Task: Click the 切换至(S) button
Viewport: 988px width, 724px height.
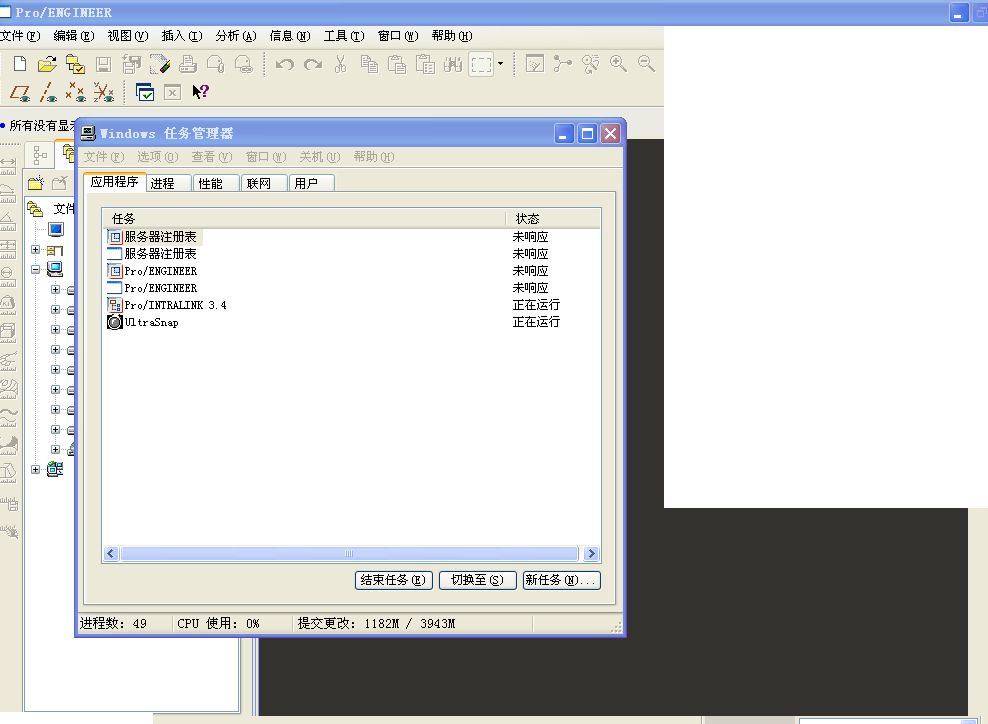Action: click(x=478, y=580)
